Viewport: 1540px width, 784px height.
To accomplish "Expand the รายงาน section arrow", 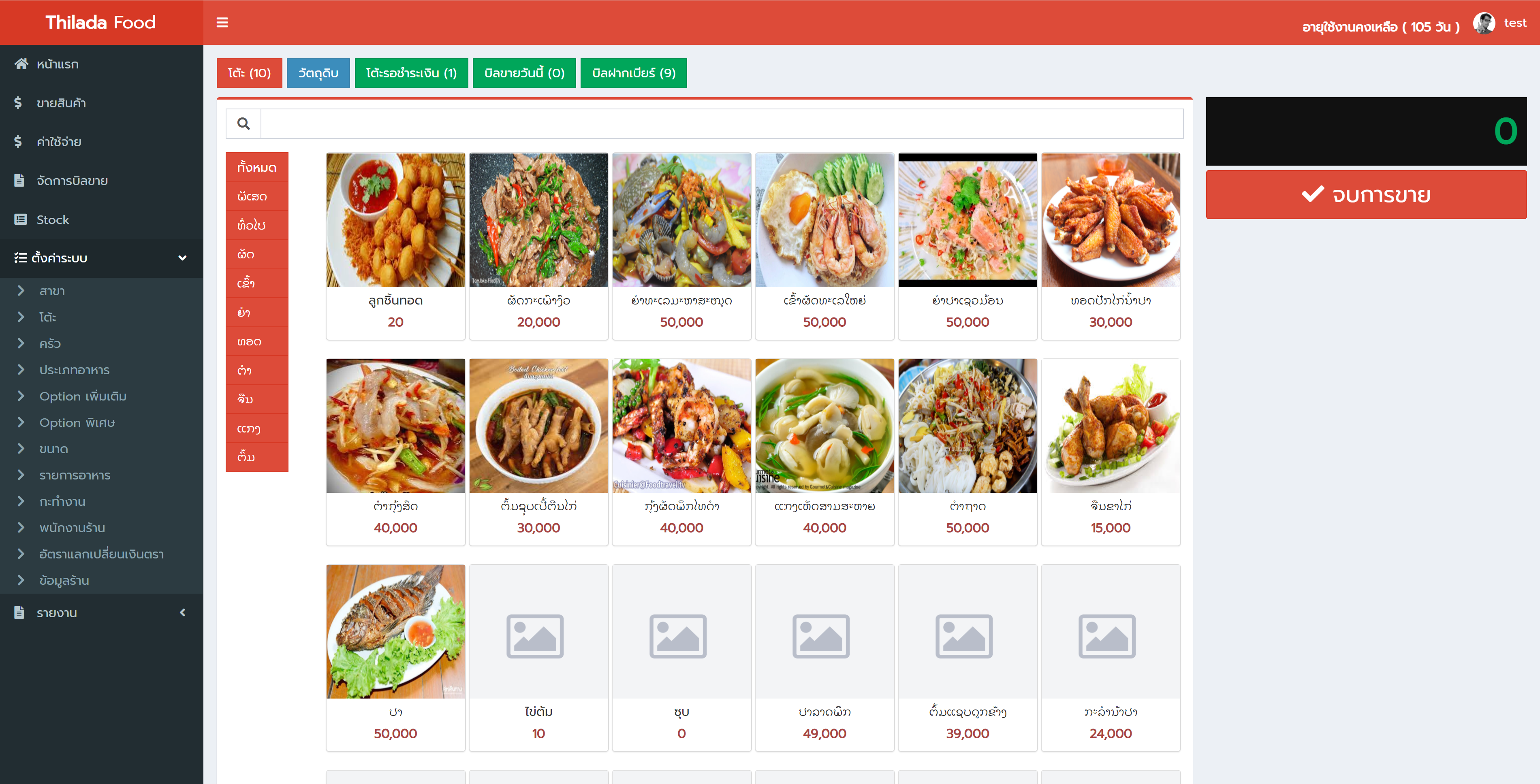I will point(182,612).
